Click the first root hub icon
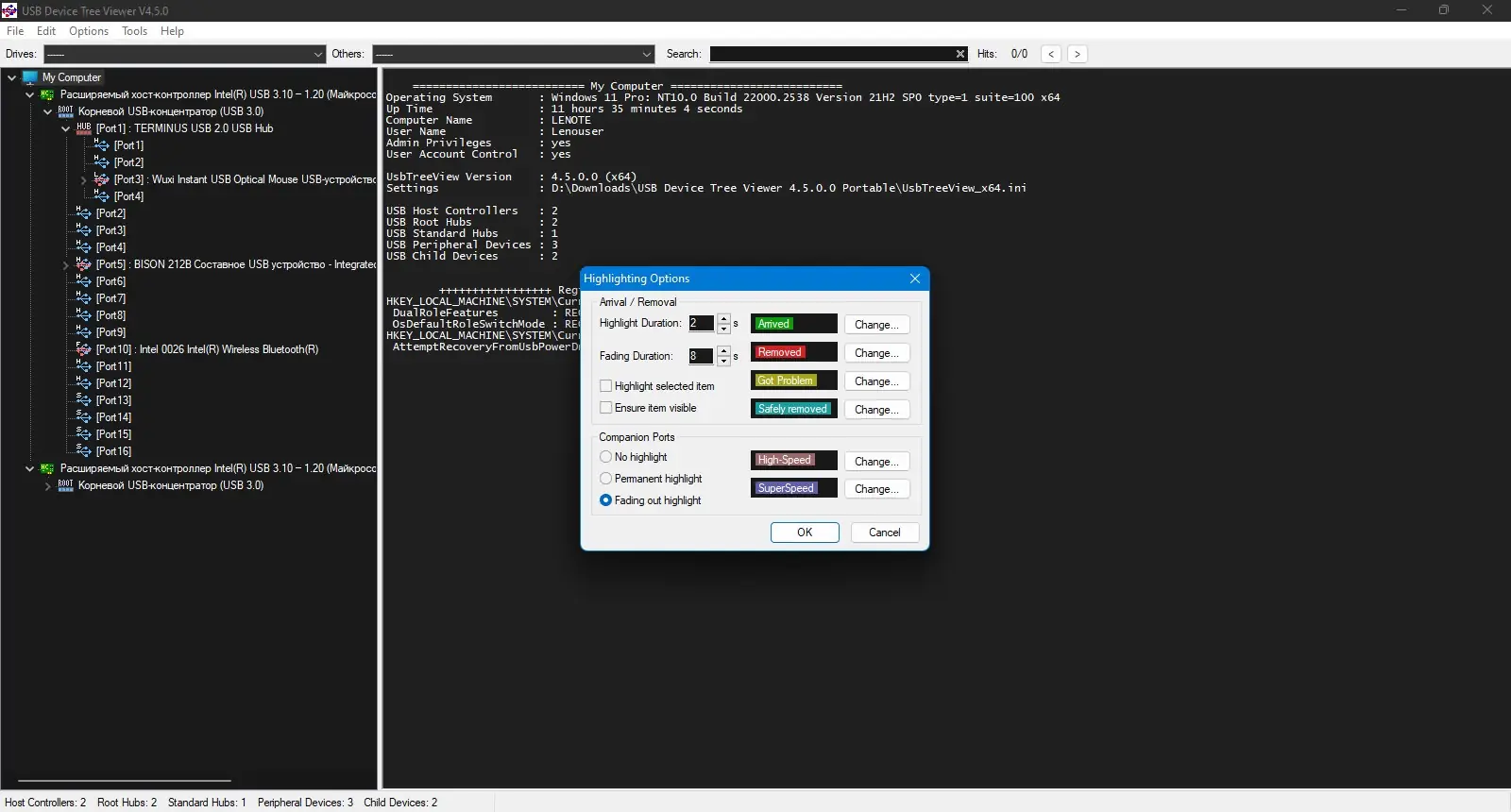1511x812 pixels. point(65,111)
